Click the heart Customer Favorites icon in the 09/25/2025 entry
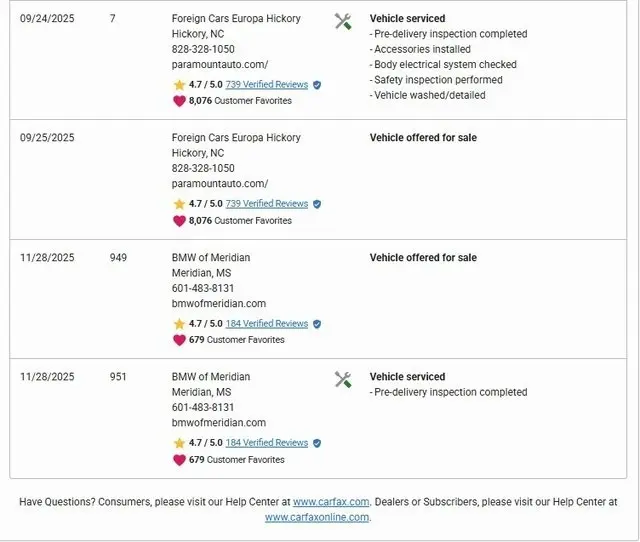The width and height of the screenshot is (640, 542). 179,220
